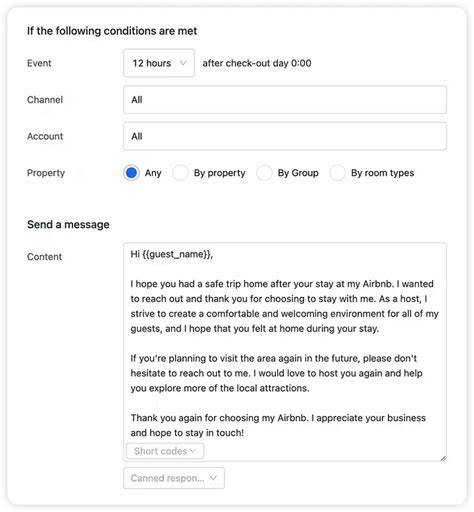This screenshot has height=512, width=474.
Task: Select the Any property radio button
Action: click(x=131, y=173)
